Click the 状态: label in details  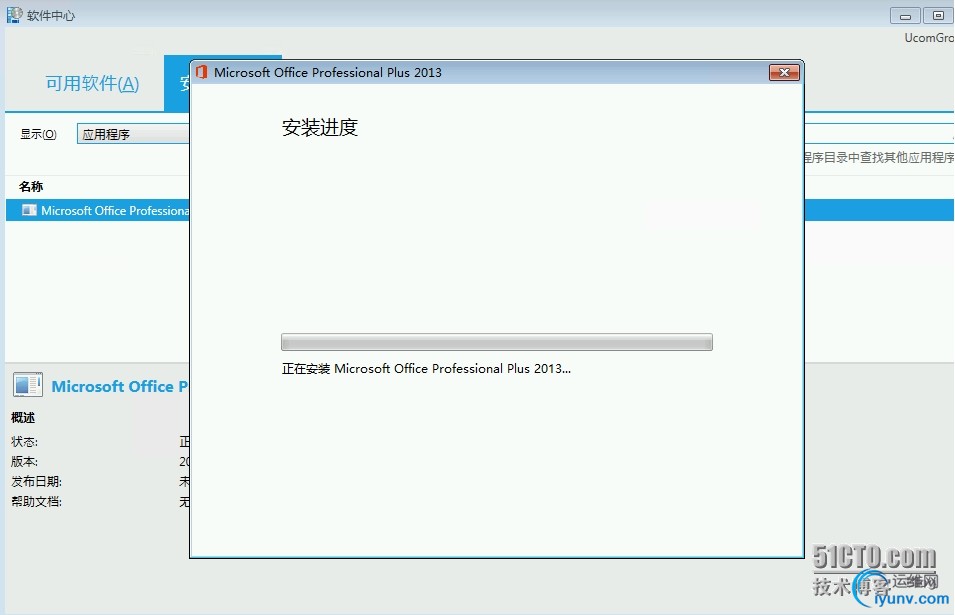pos(24,441)
